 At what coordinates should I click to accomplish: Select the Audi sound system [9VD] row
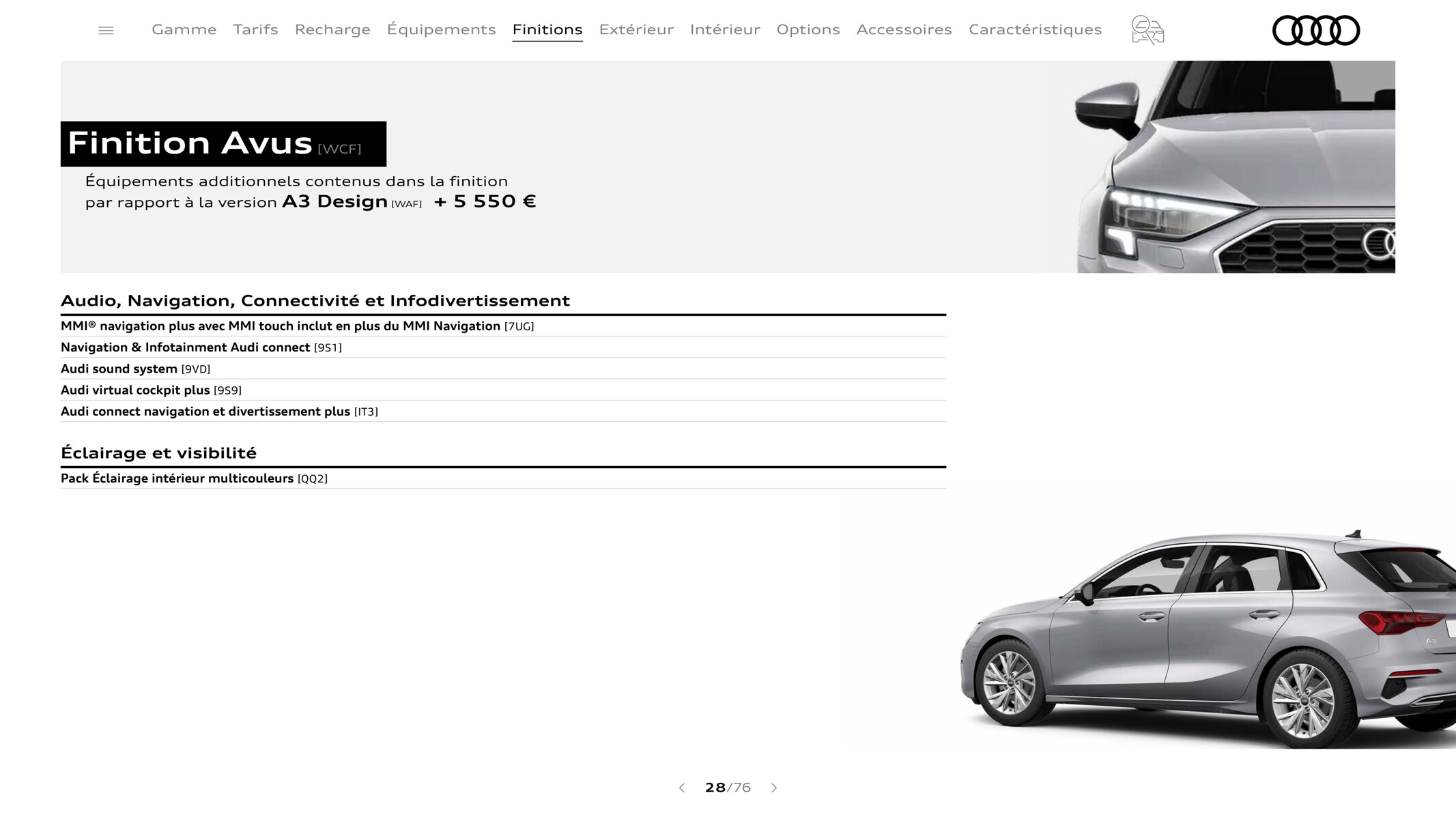503,369
